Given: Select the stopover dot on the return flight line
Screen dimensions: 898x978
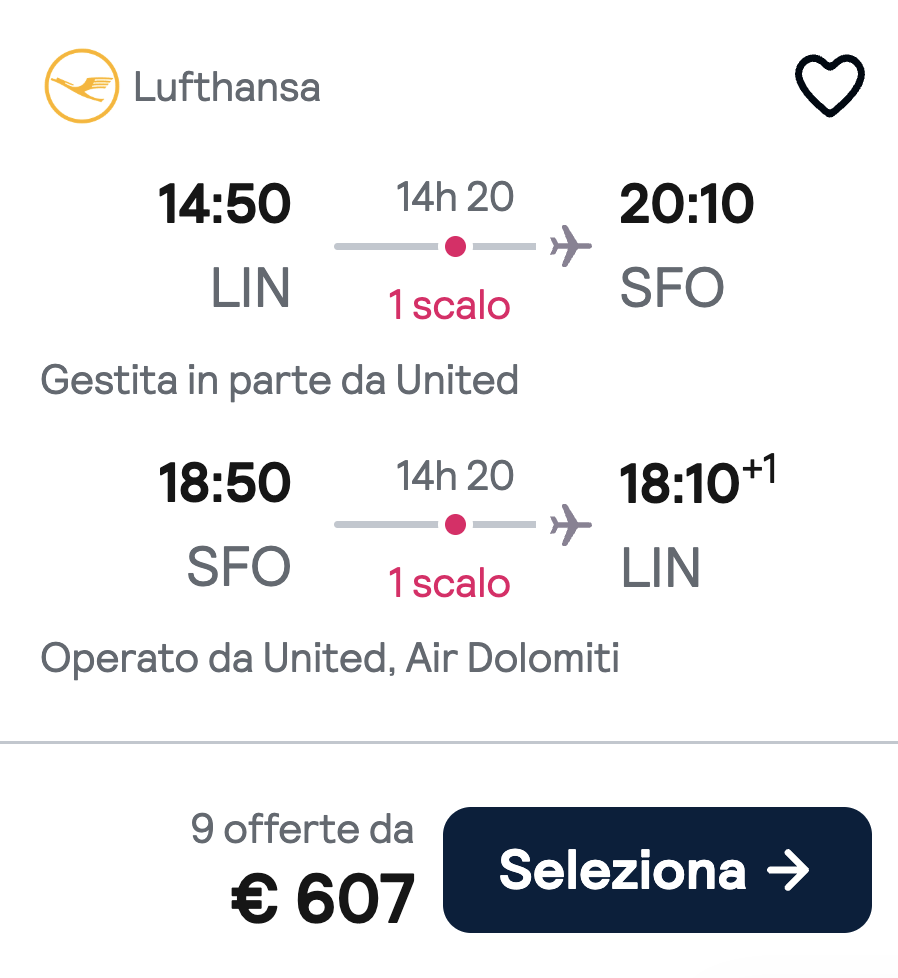Looking at the screenshot, I should coord(456,522).
